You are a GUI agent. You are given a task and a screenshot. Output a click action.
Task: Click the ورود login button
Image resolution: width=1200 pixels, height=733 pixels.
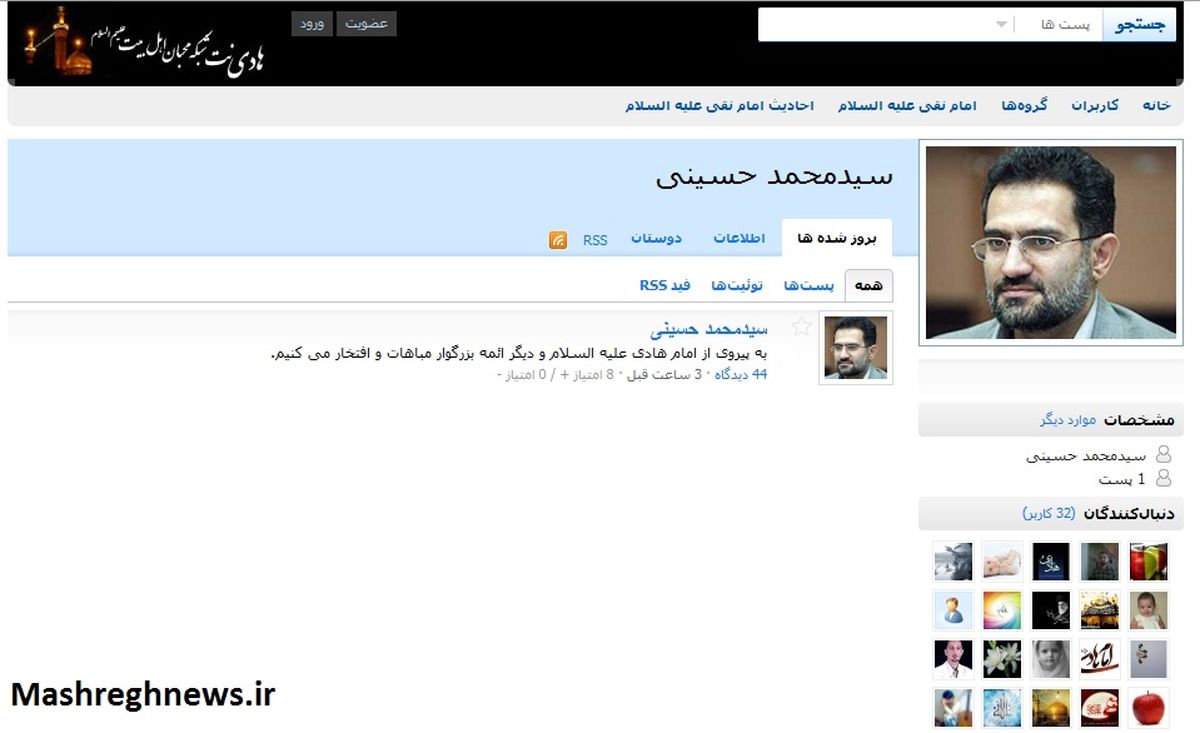tap(312, 24)
